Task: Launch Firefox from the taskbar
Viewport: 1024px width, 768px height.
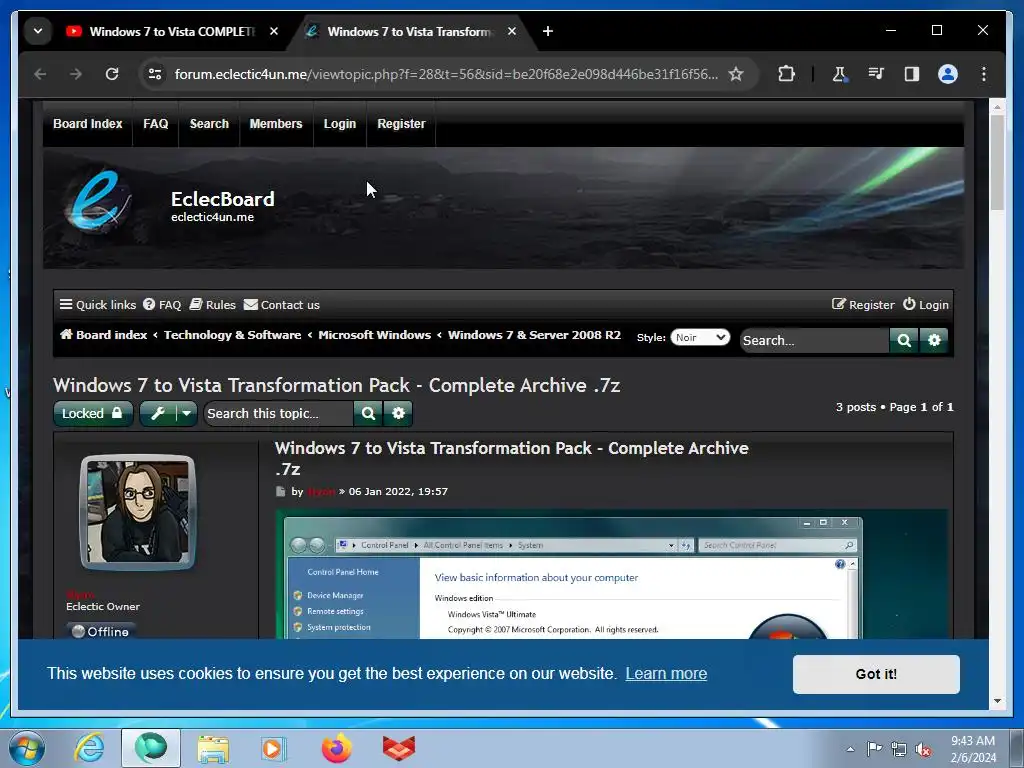Action: (336, 748)
